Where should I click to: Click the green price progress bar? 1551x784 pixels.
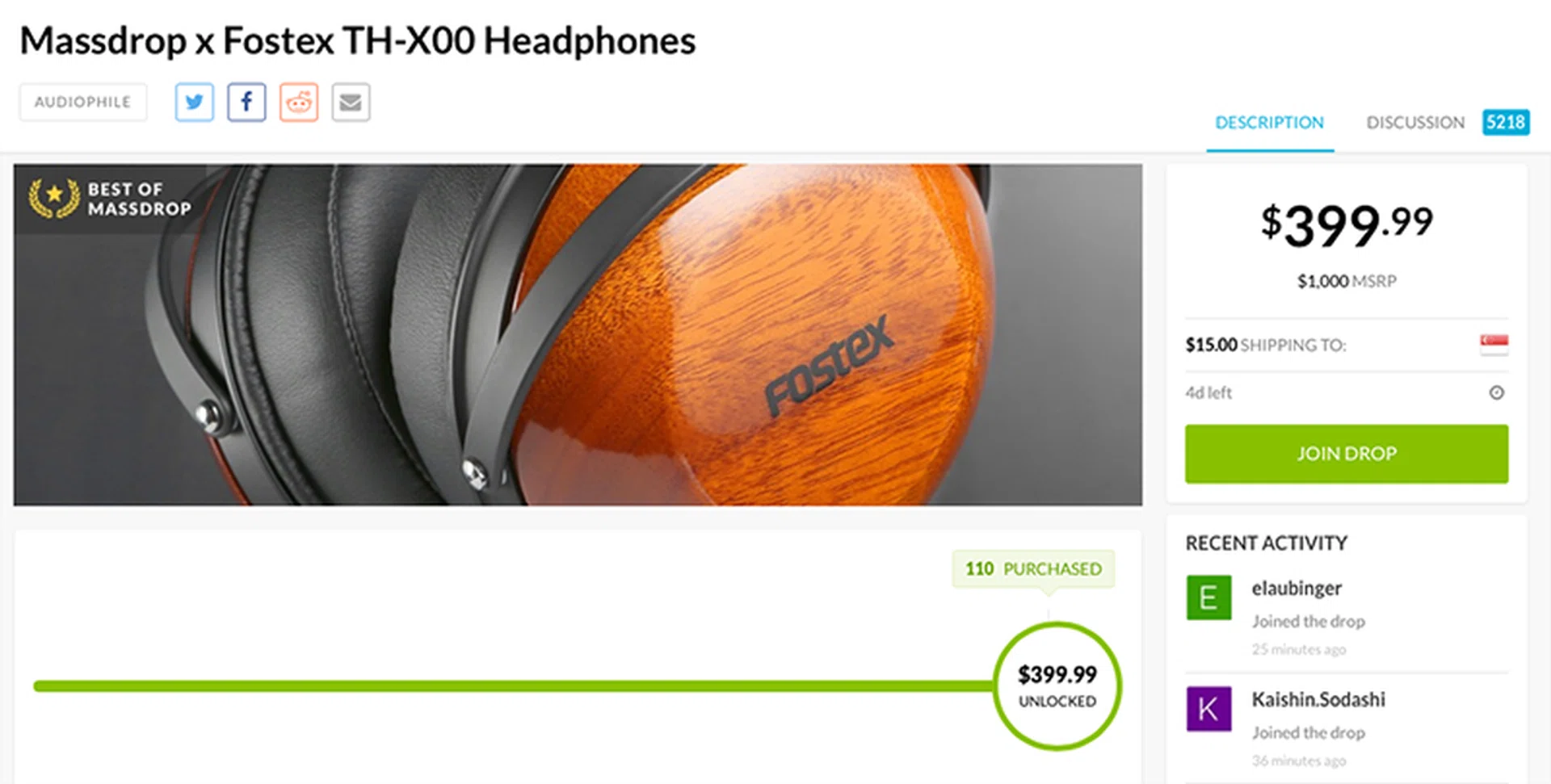[513, 686]
